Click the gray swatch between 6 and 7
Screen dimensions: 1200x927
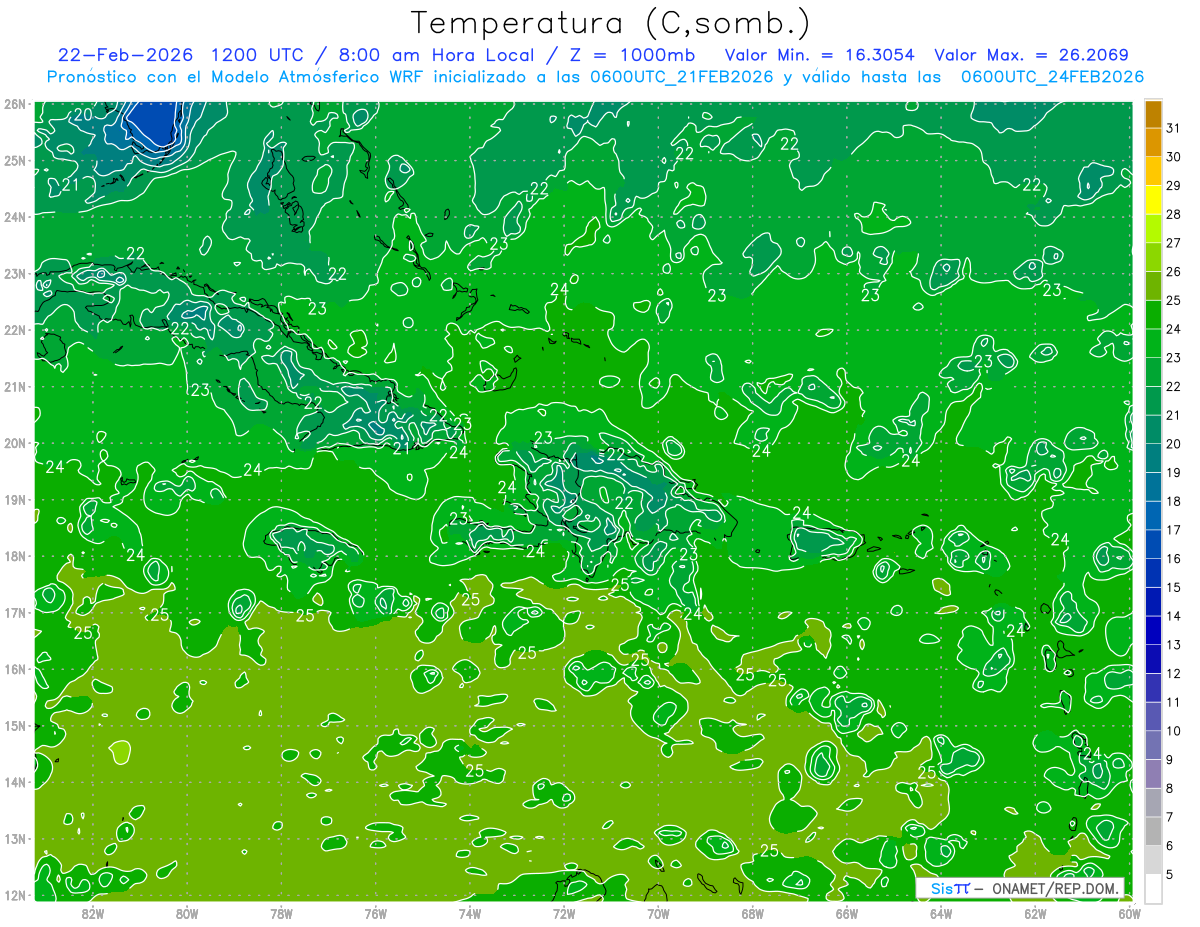click(x=1153, y=831)
